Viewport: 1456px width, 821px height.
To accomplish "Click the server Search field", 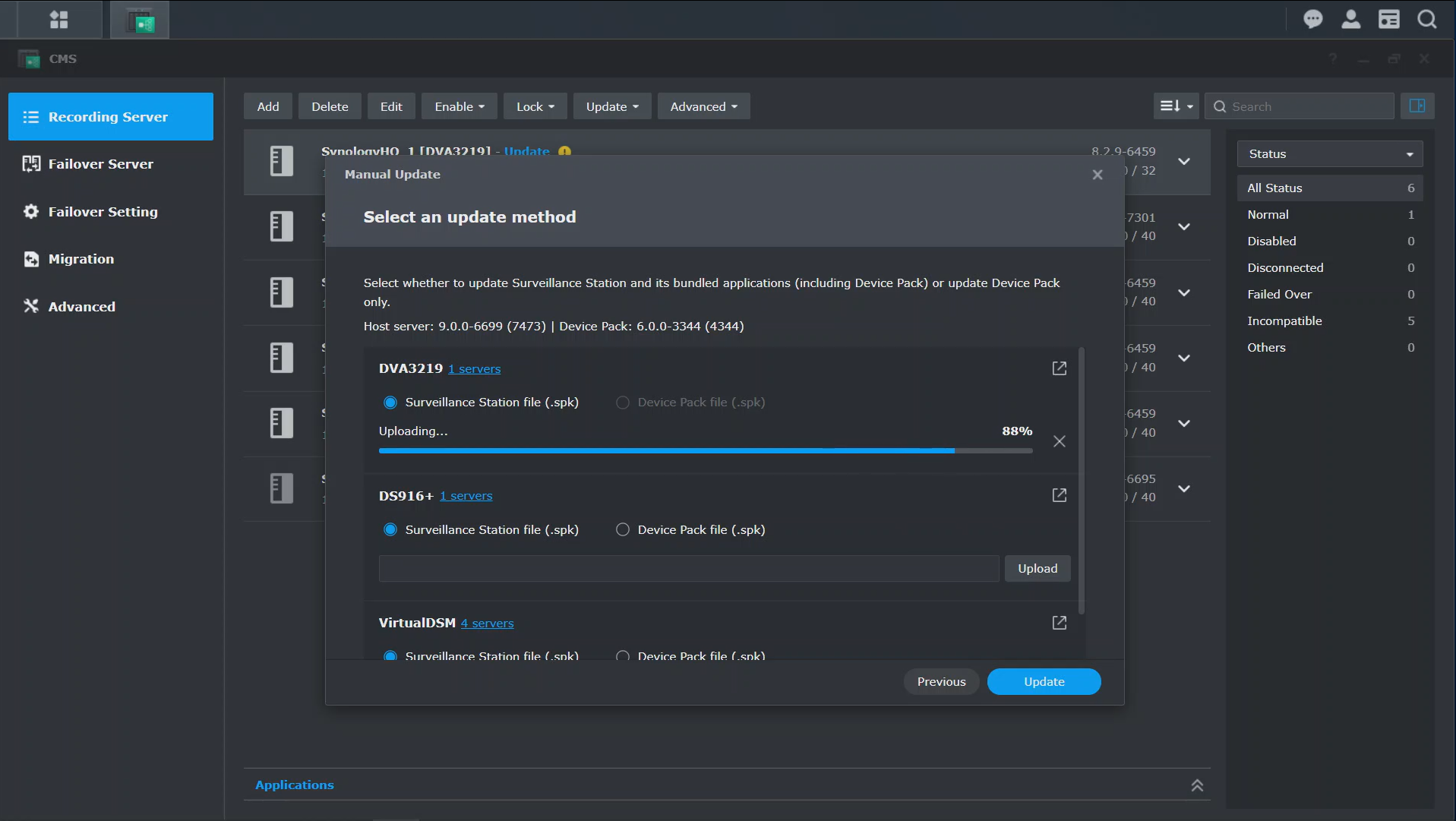I will 1300,106.
